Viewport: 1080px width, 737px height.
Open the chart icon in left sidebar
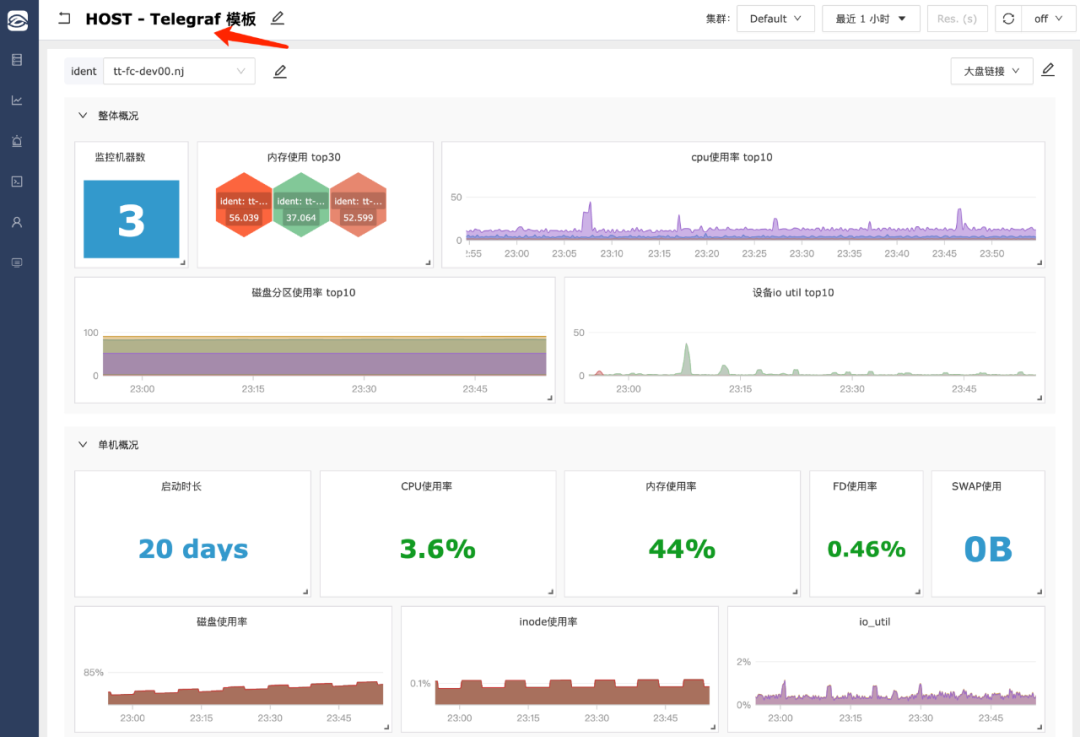tap(17, 101)
